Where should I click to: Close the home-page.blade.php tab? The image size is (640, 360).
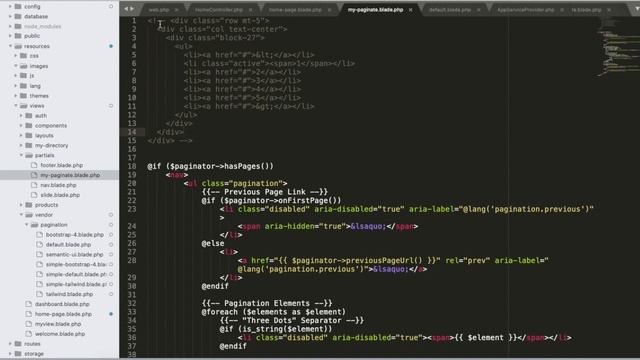pos(329,10)
